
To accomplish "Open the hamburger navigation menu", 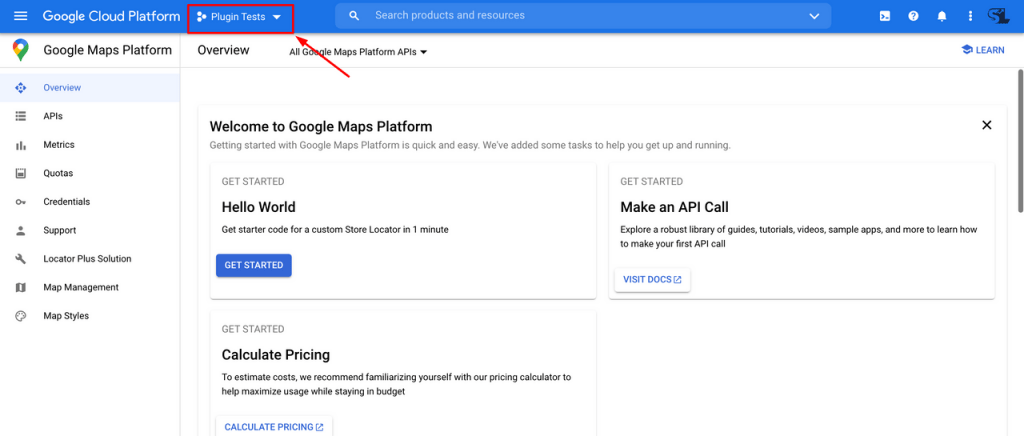I will coord(20,16).
